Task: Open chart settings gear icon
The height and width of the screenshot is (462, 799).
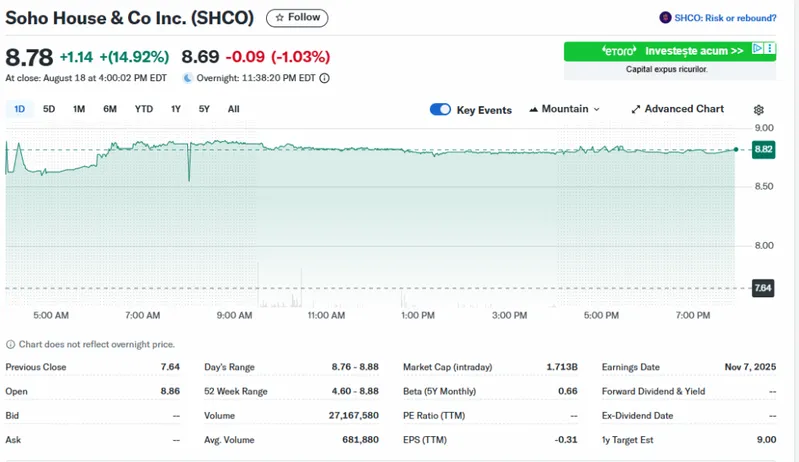Action: point(759,110)
